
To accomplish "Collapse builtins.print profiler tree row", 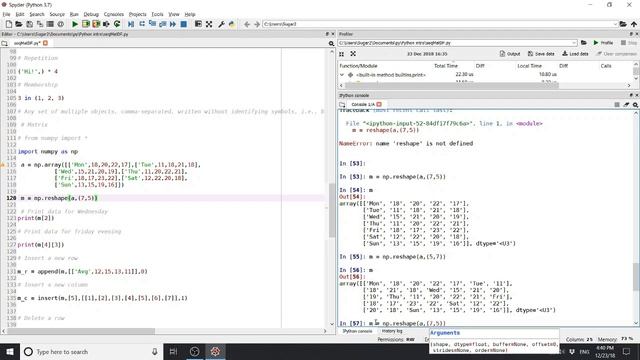I will point(342,75).
